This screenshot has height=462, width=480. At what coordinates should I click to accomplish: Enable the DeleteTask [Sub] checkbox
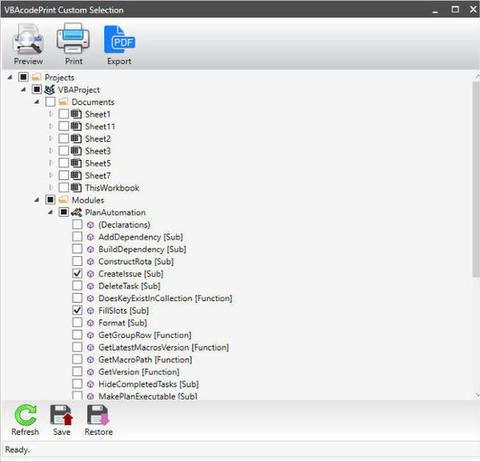[x=77, y=286]
